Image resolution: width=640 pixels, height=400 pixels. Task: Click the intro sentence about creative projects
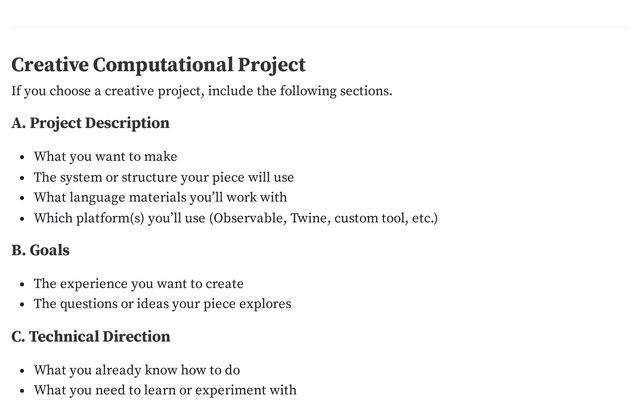click(201, 92)
